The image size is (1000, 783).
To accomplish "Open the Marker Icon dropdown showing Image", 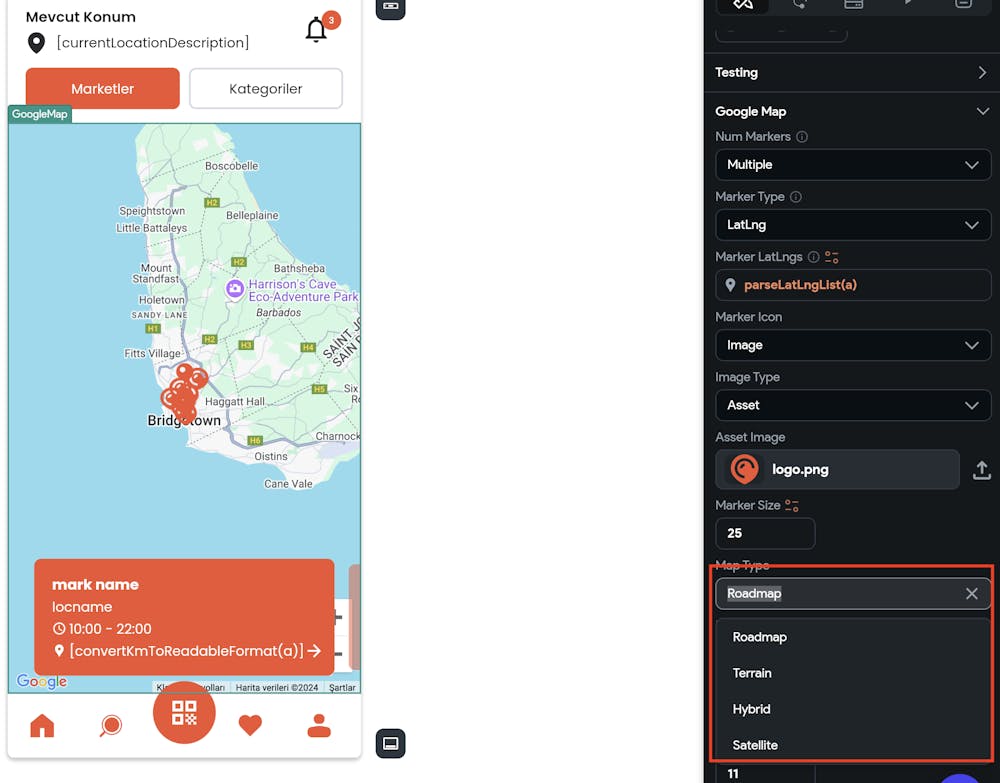I will tap(853, 345).
